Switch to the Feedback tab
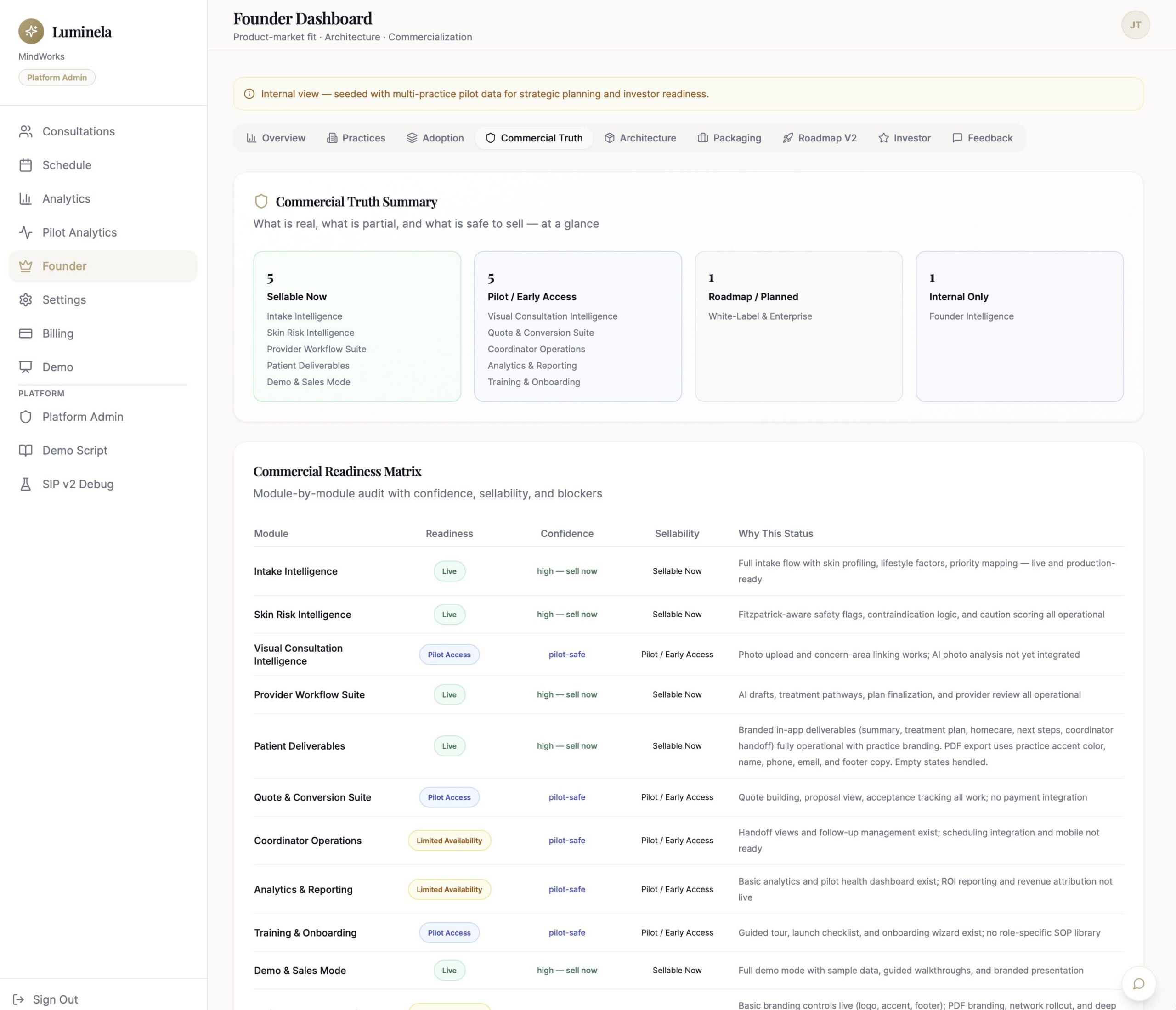The height and width of the screenshot is (1010, 1176). [982, 138]
